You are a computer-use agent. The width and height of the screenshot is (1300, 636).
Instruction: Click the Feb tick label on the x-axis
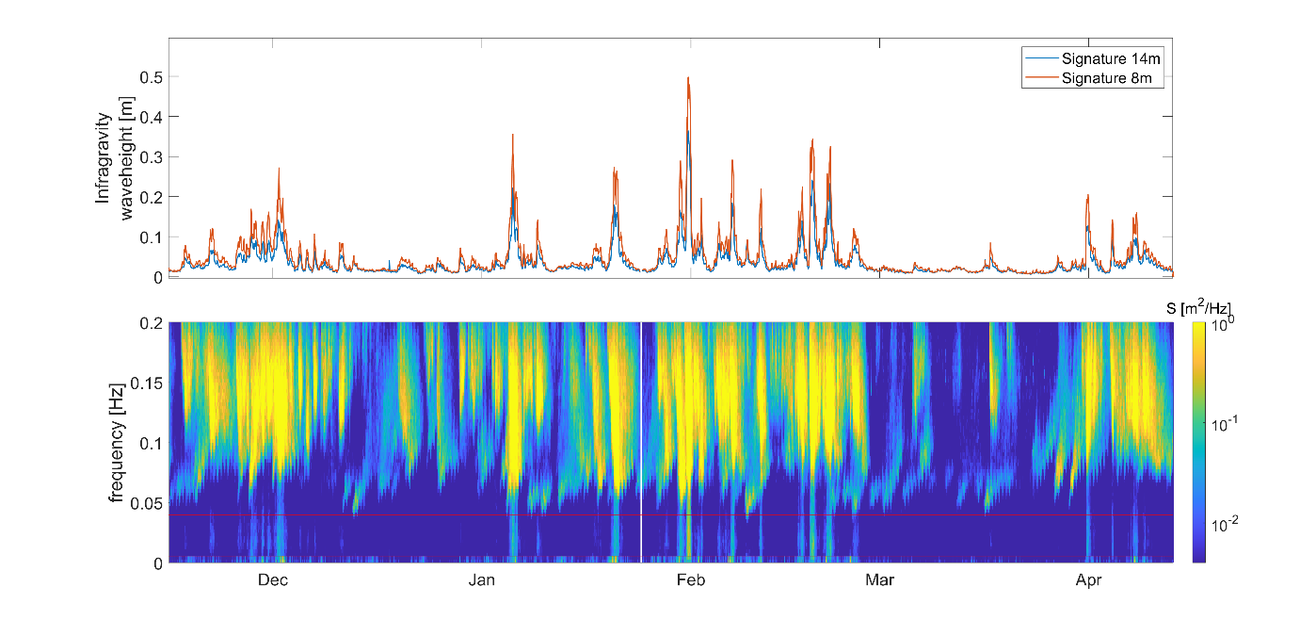(692, 577)
